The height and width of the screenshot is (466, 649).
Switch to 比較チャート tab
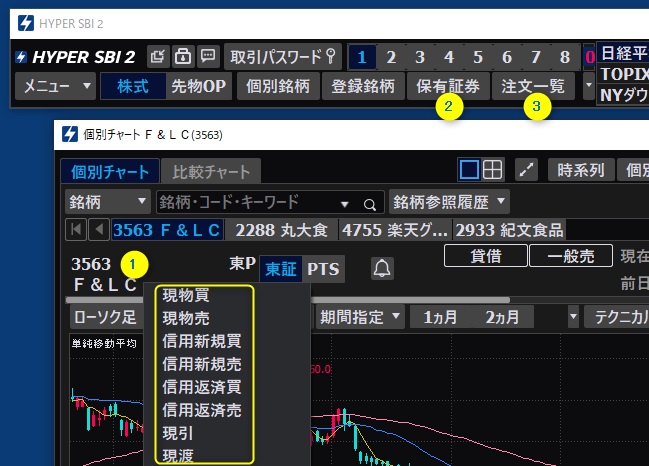(211, 171)
